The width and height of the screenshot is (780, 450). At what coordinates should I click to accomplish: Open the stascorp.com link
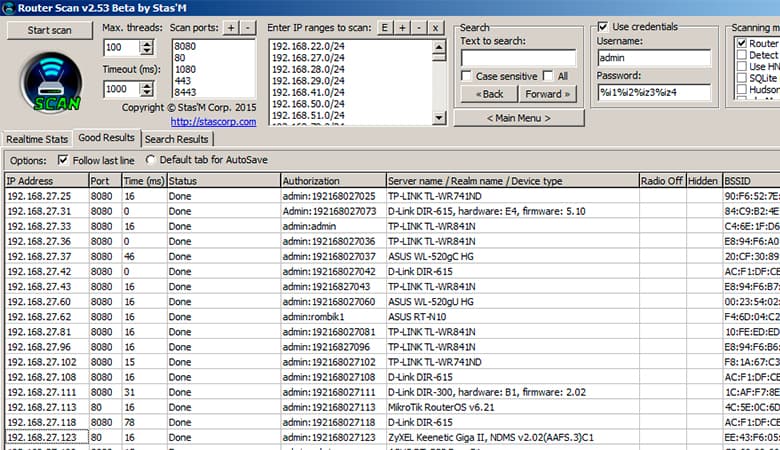pyautogui.click(x=213, y=121)
